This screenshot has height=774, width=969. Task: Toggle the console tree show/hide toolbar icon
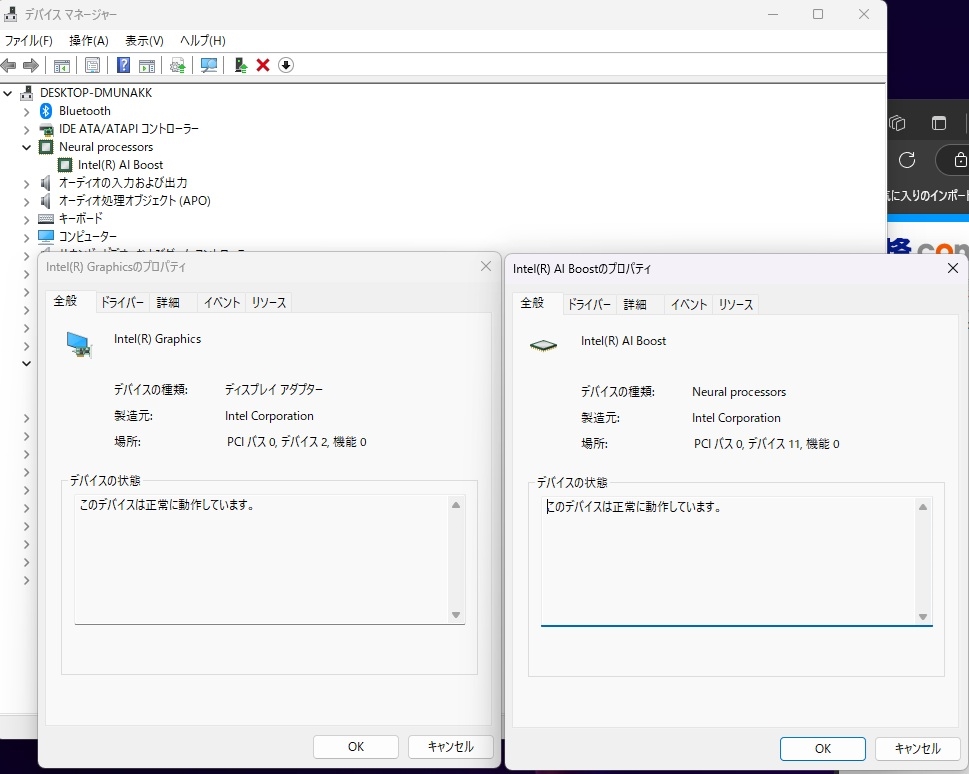tap(62, 66)
